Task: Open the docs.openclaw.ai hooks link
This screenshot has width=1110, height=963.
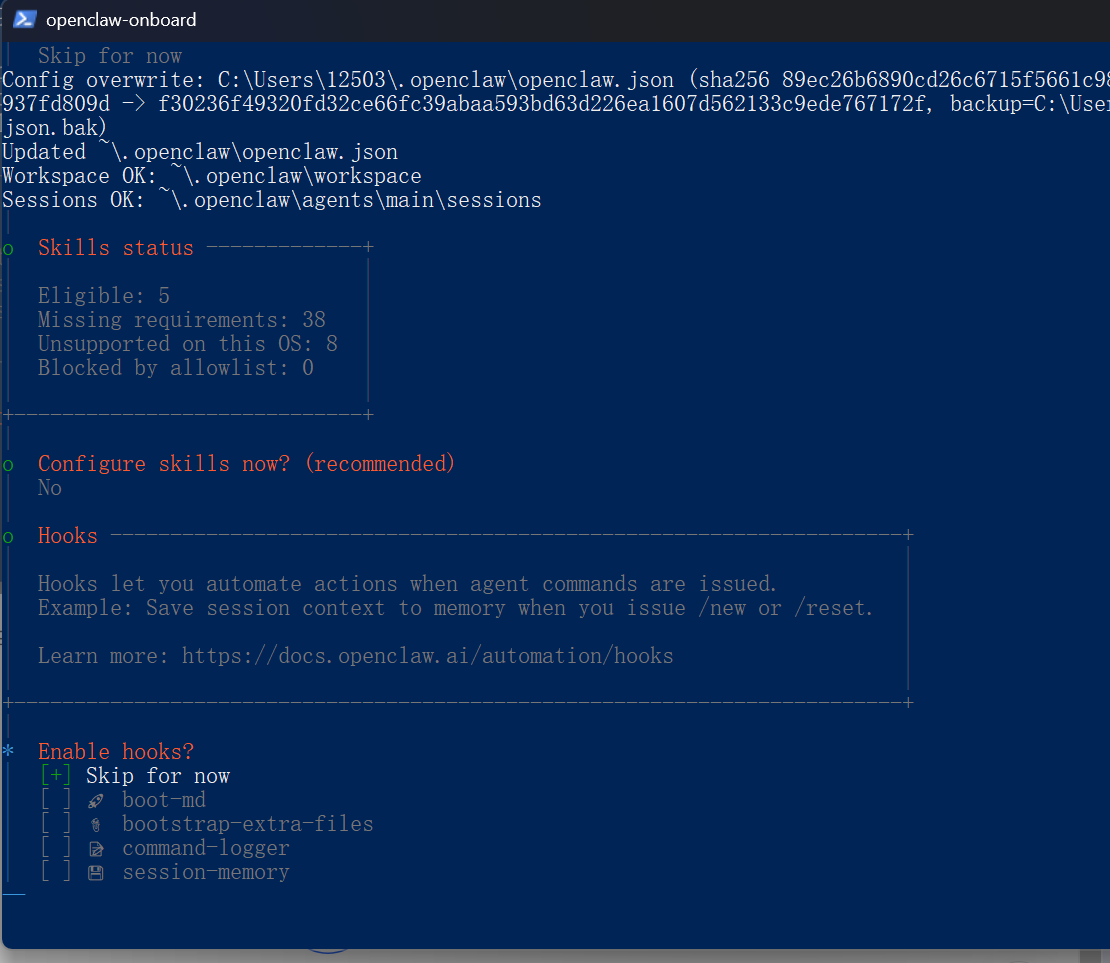Action: 427,656
